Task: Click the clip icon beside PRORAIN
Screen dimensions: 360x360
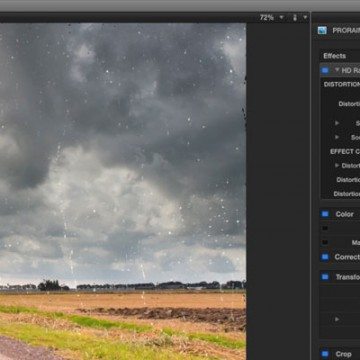Action: click(x=322, y=30)
